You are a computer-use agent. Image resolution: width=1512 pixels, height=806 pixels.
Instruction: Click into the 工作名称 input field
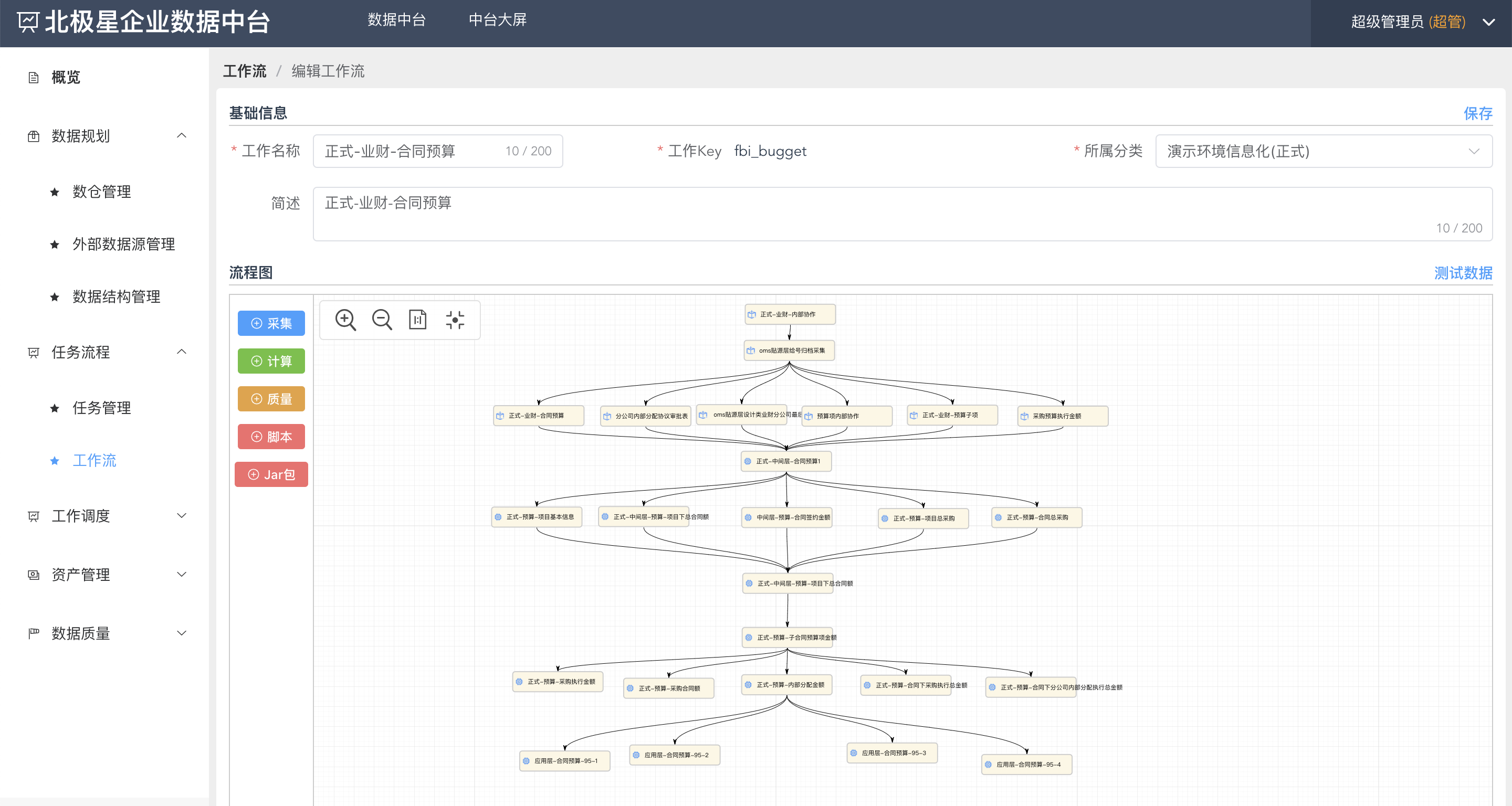411,151
